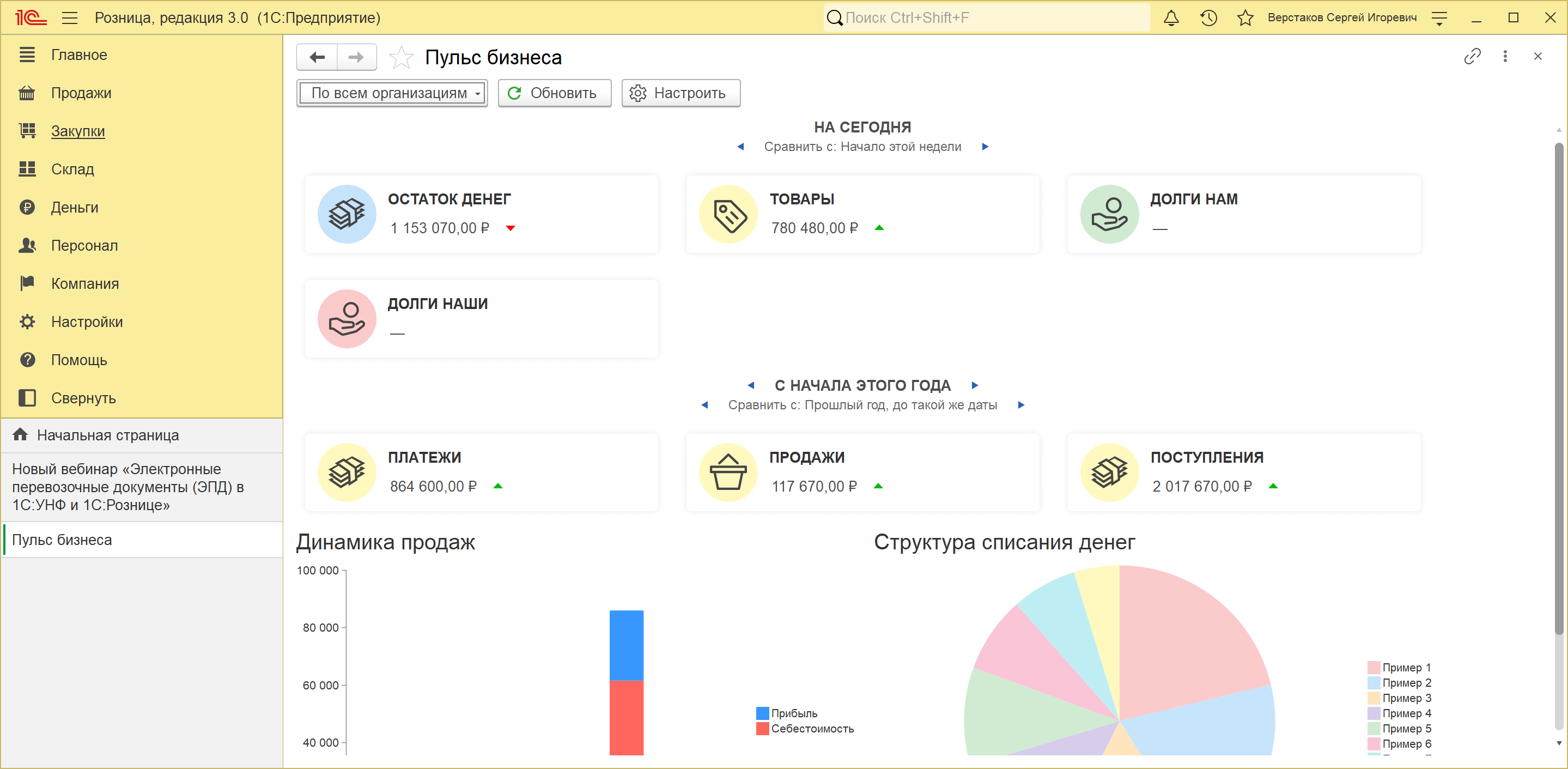
Task: Open the Закупки section label
Action: click(x=78, y=131)
